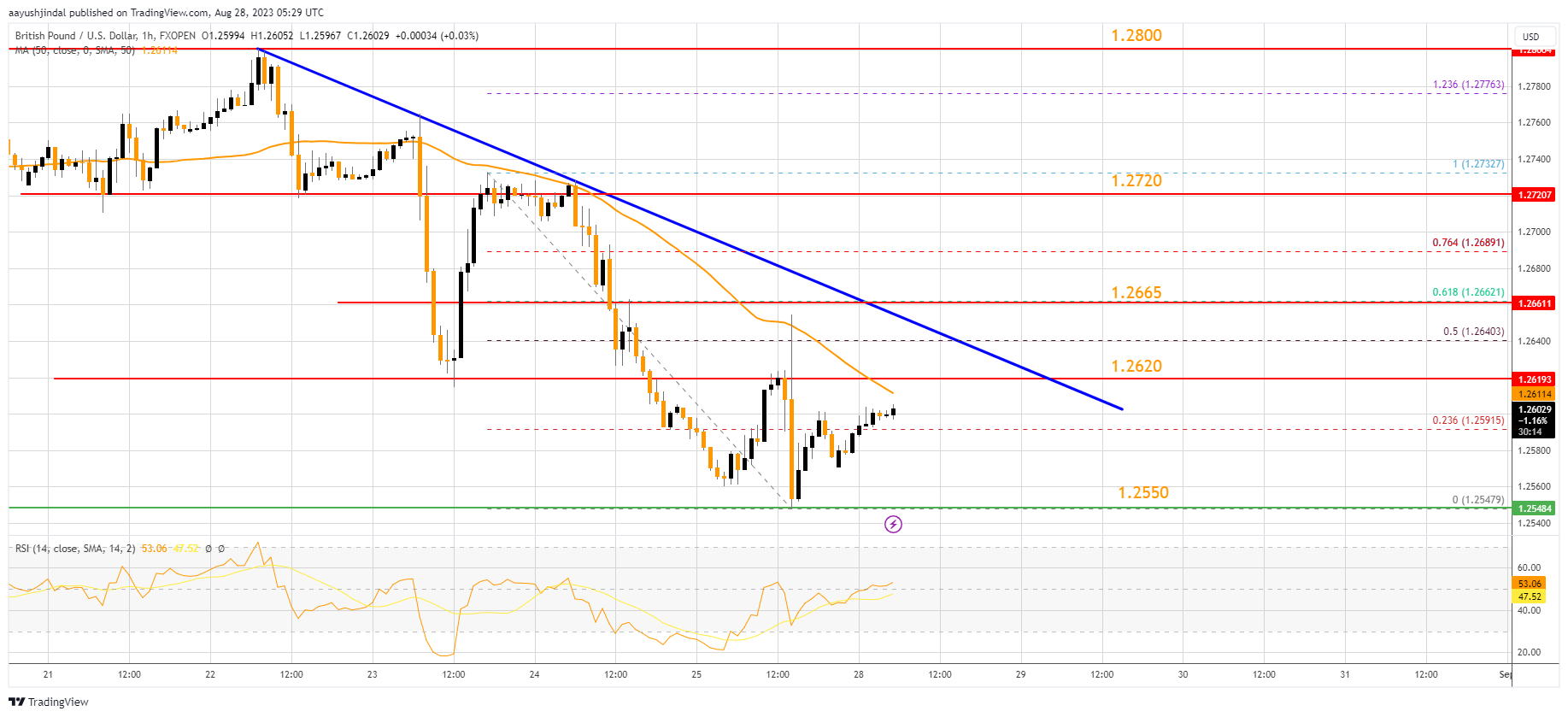Click the 1.27800 price scale value

(1534, 86)
